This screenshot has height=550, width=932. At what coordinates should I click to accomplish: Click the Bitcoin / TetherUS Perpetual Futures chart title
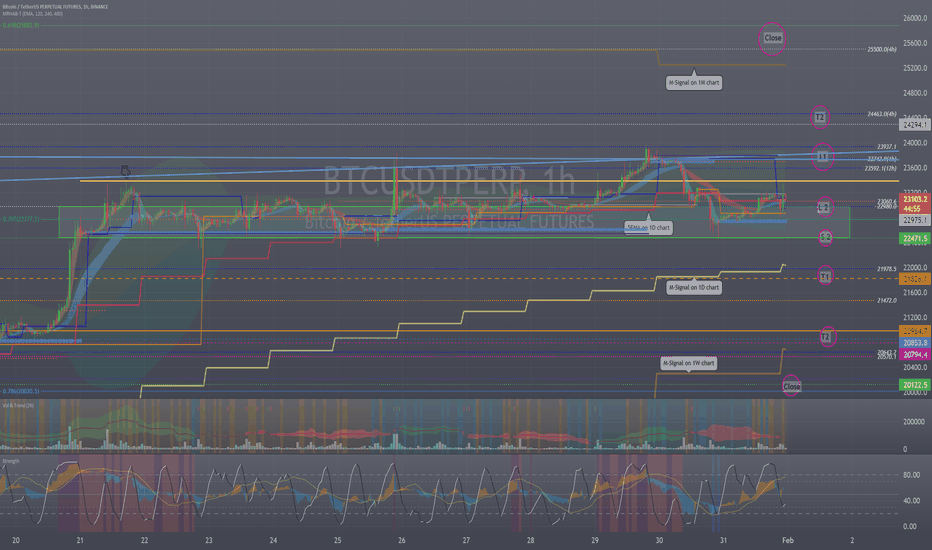pos(55,7)
